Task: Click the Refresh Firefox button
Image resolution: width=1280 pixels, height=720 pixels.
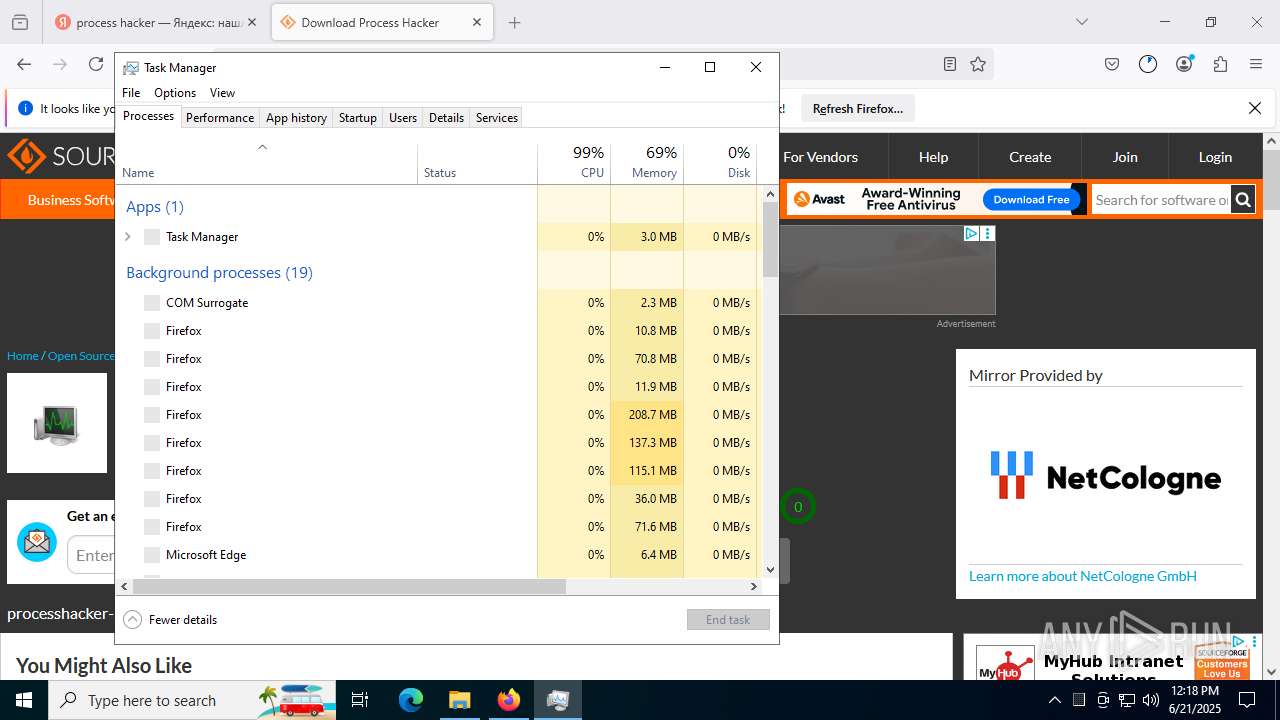Action: pos(858,108)
